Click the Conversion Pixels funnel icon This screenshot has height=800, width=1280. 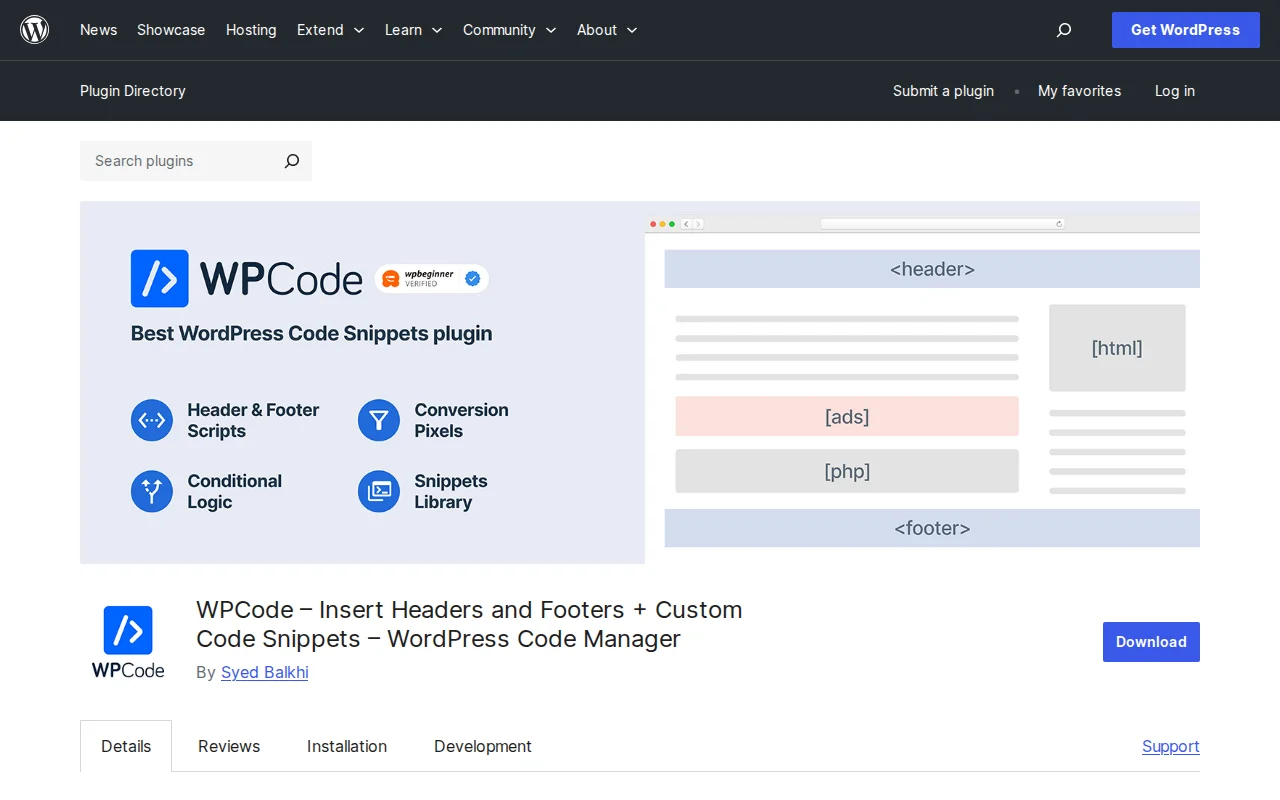[x=378, y=420]
